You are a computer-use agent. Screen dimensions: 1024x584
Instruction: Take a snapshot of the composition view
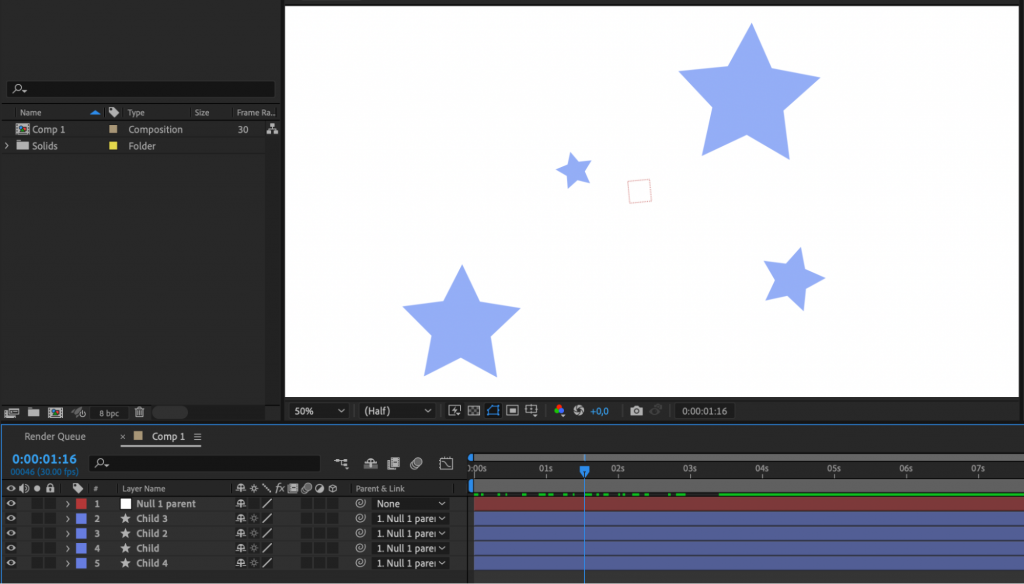pos(637,410)
